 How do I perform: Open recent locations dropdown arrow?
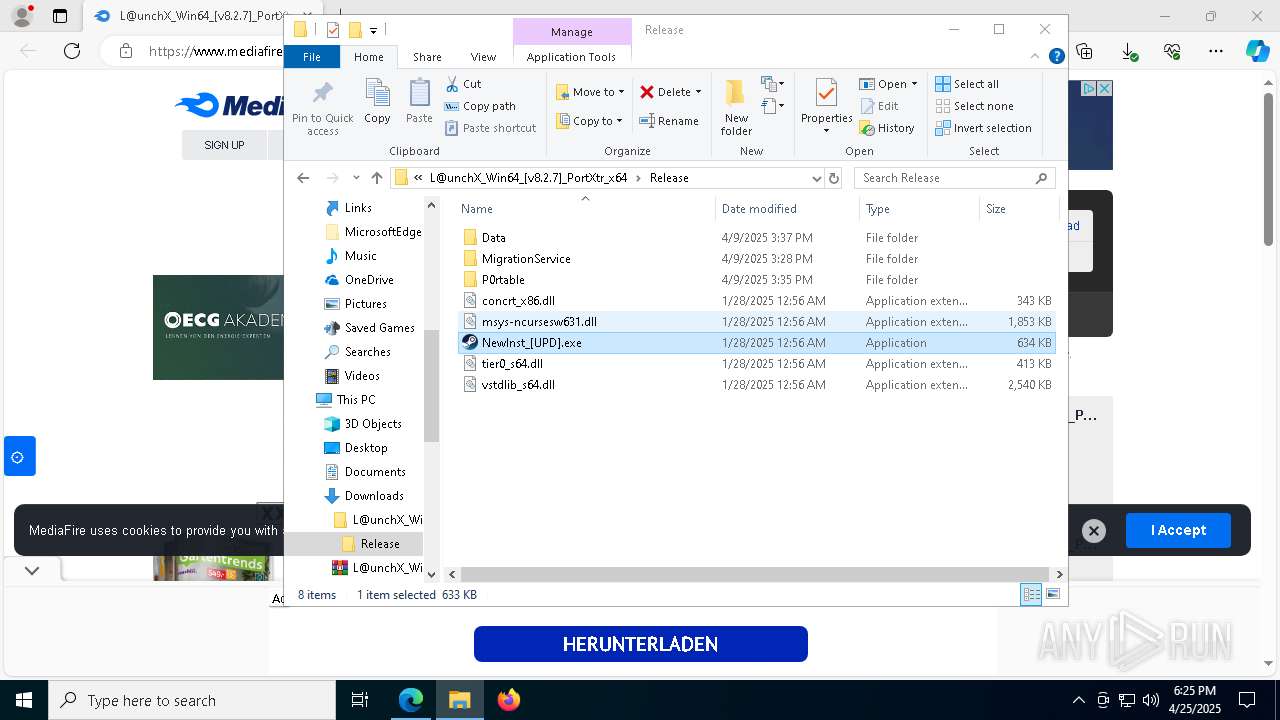356,178
